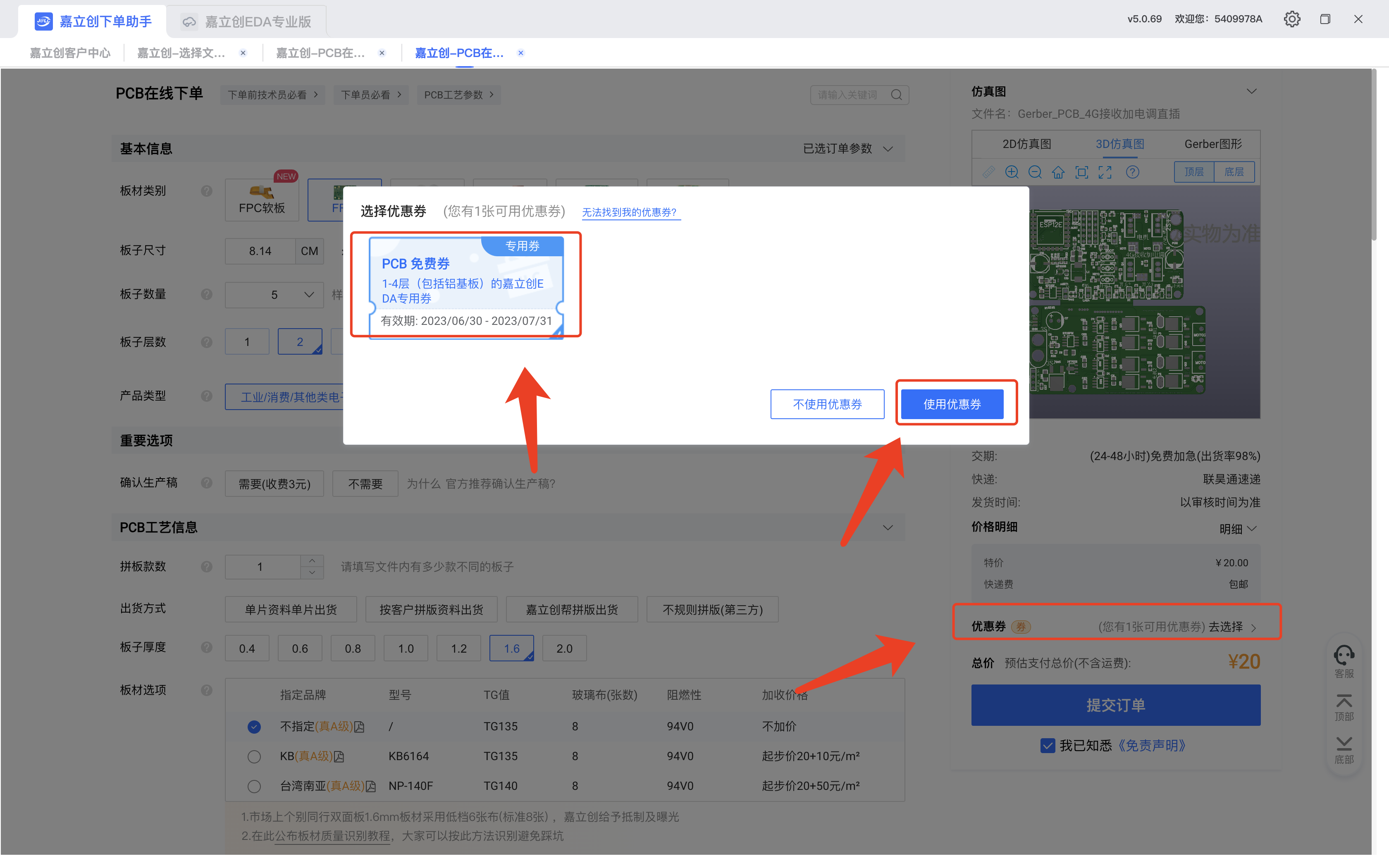
Task: Choose 嘉立创帮拼版出货 delivery option
Action: [572, 610]
